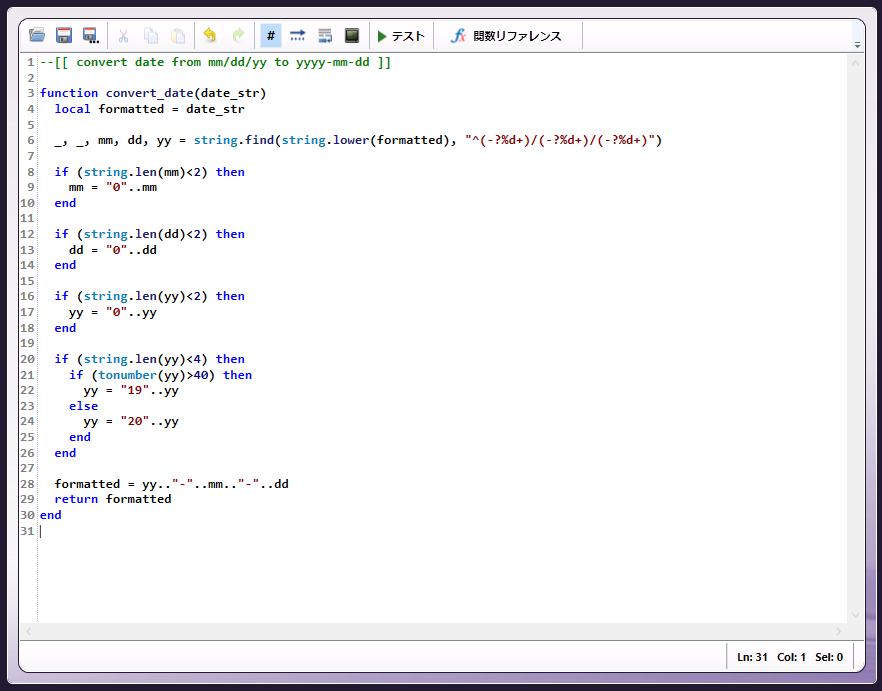This screenshot has height=691, width=882.
Task: Copy selection with the copy pages icon
Action: [x=151, y=35]
